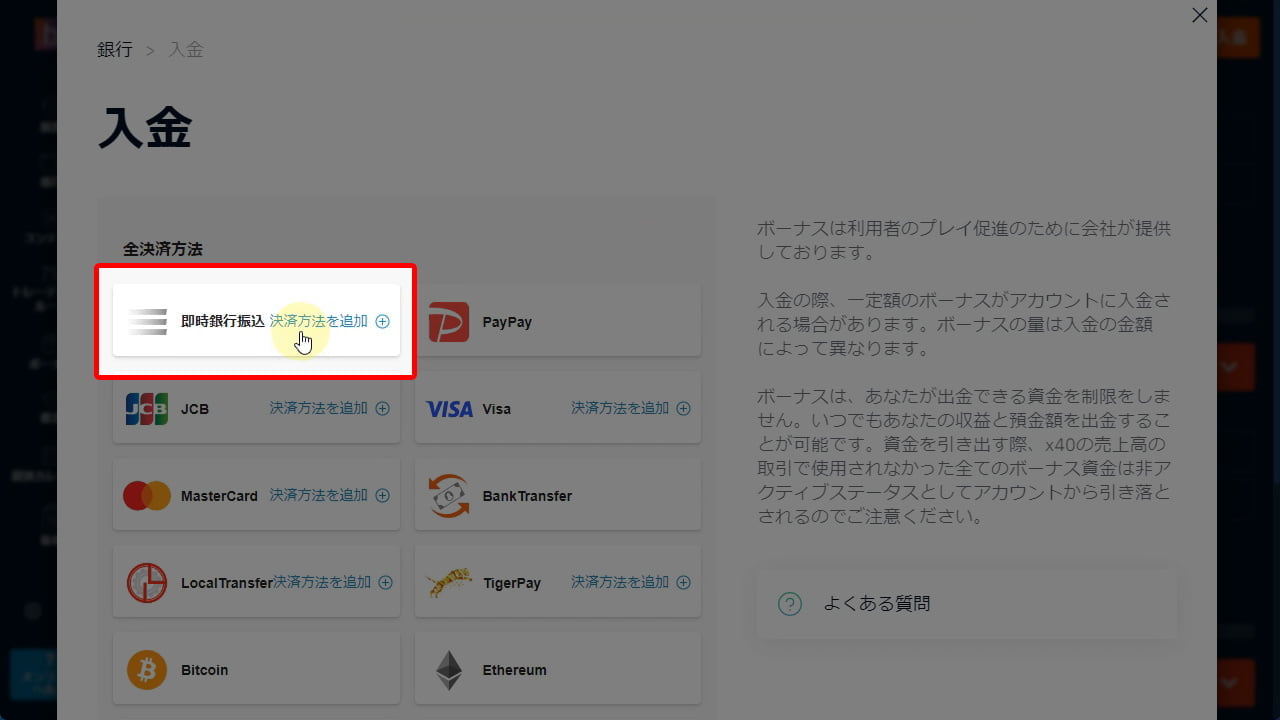Viewport: 1280px width, 720px height.
Task: Select the 即時銀行振込 label
Action: [x=223, y=322]
